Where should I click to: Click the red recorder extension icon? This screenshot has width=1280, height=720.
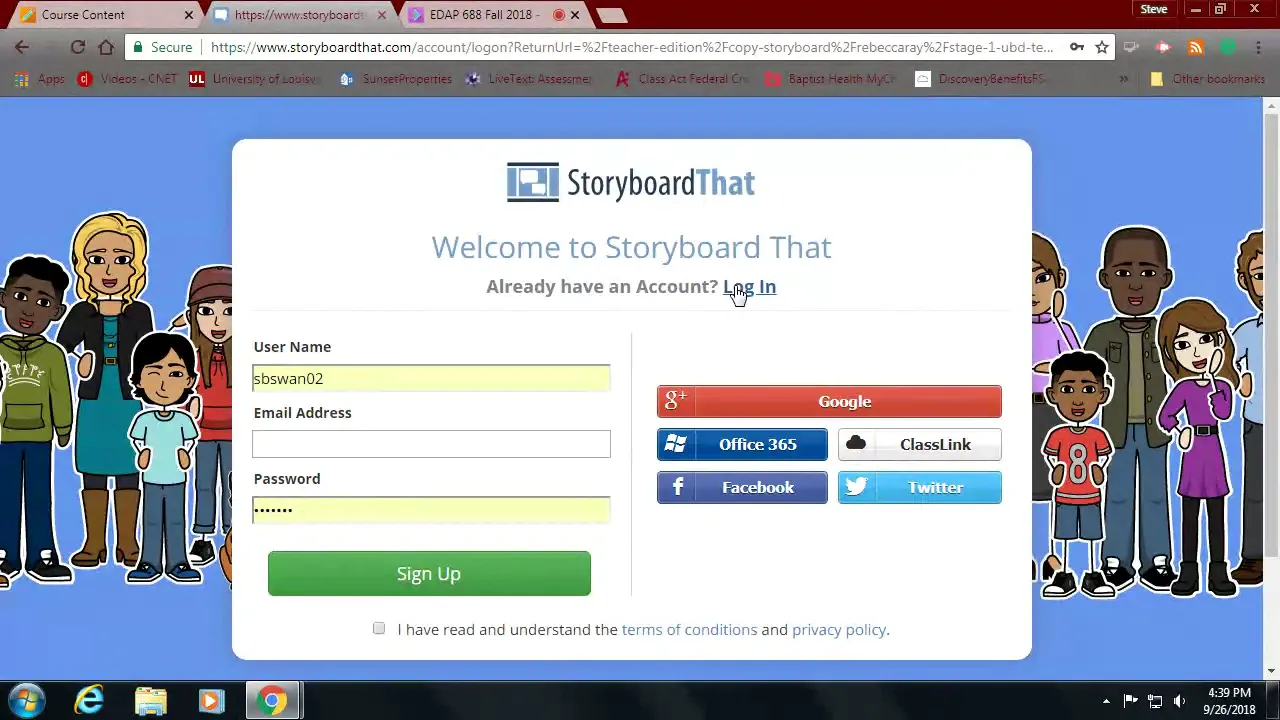[1163, 47]
